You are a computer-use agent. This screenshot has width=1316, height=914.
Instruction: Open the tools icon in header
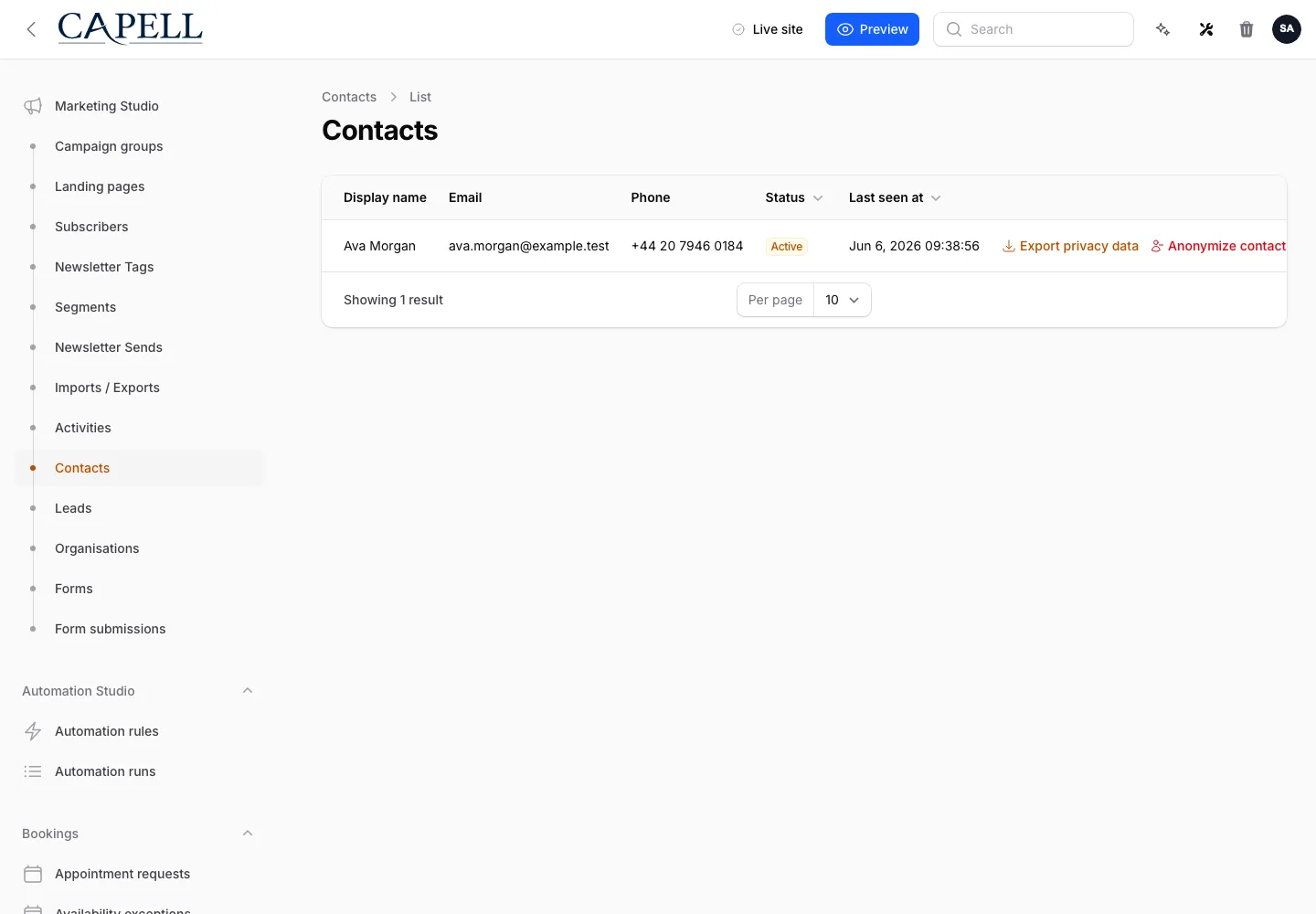tap(1206, 29)
